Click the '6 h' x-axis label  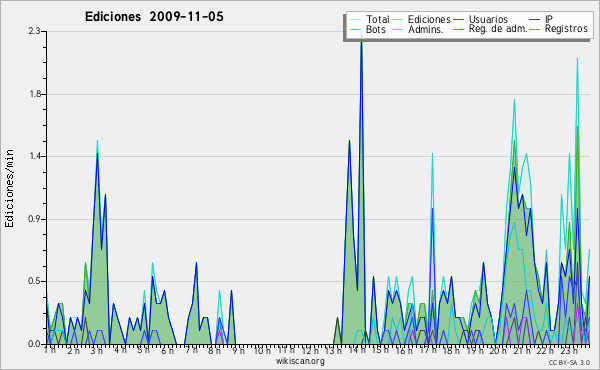pos(167,350)
